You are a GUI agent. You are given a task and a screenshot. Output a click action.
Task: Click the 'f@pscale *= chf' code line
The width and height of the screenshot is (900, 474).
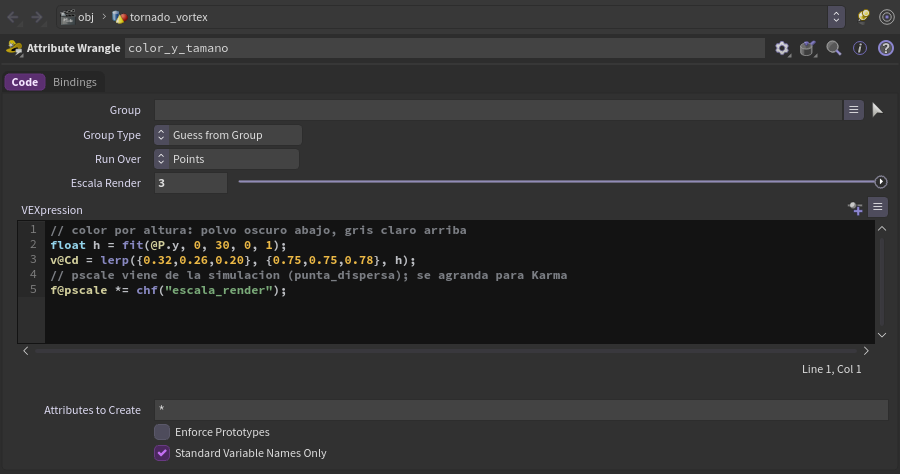tap(168, 290)
